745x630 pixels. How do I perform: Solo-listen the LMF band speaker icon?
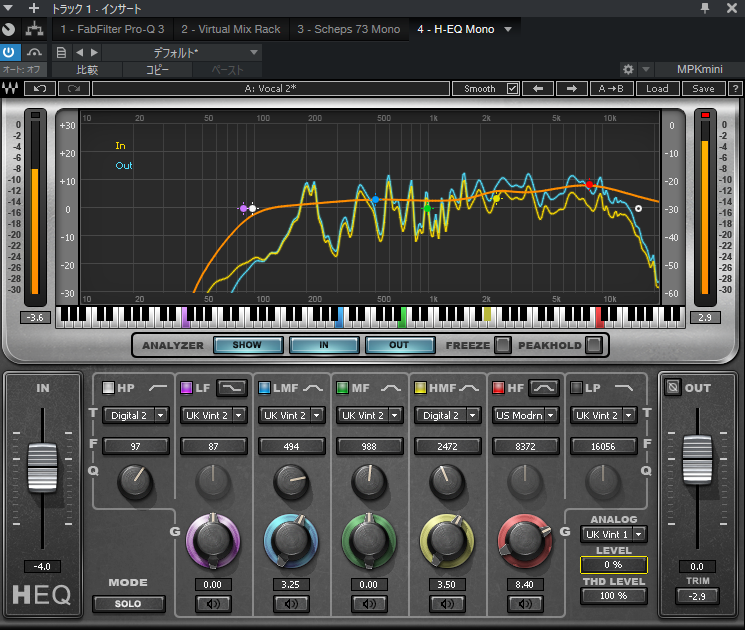click(x=291, y=603)
